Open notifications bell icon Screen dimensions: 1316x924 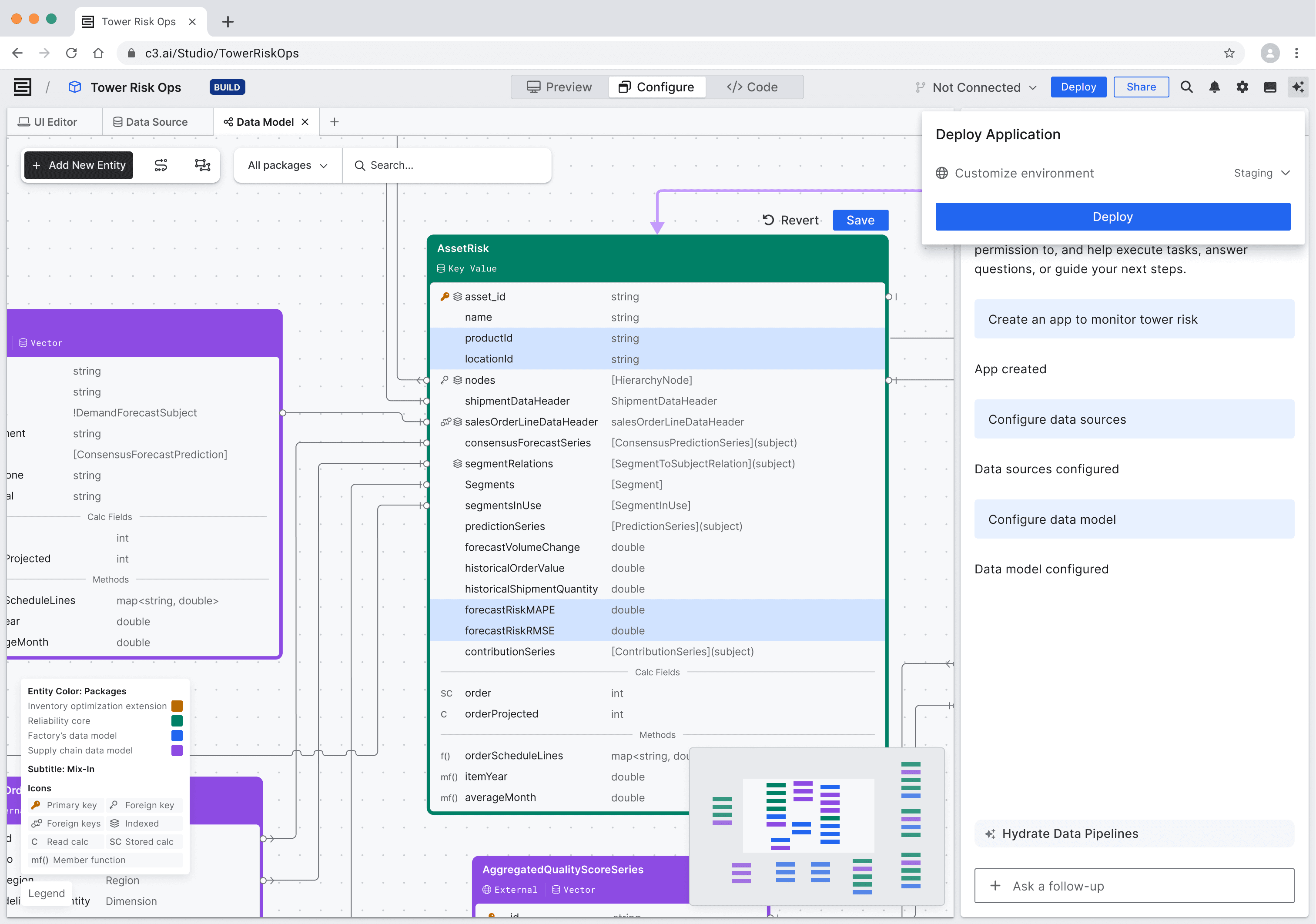pyautogui.click(x=1214, y=87)
